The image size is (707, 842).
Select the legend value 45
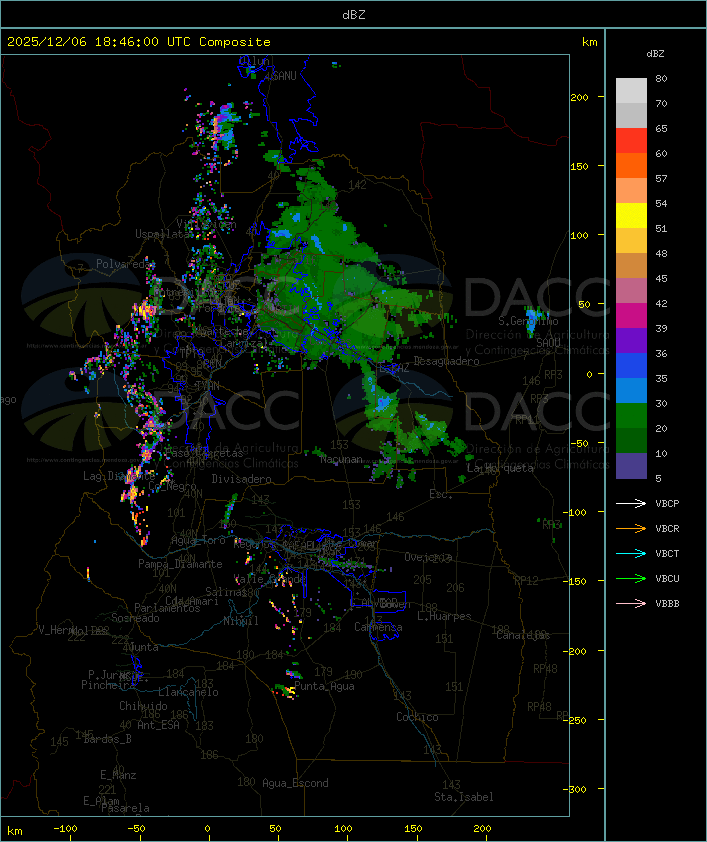[661, 279]
